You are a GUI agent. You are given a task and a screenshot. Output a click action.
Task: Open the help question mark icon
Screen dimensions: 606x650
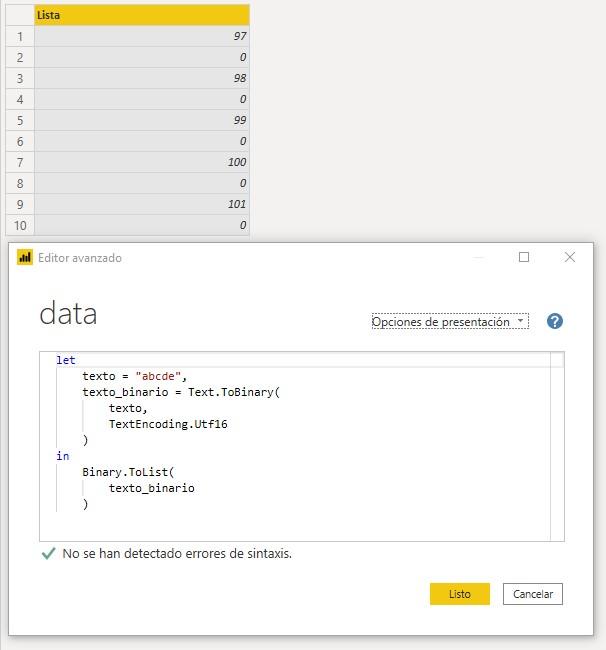tap(555, 321)
